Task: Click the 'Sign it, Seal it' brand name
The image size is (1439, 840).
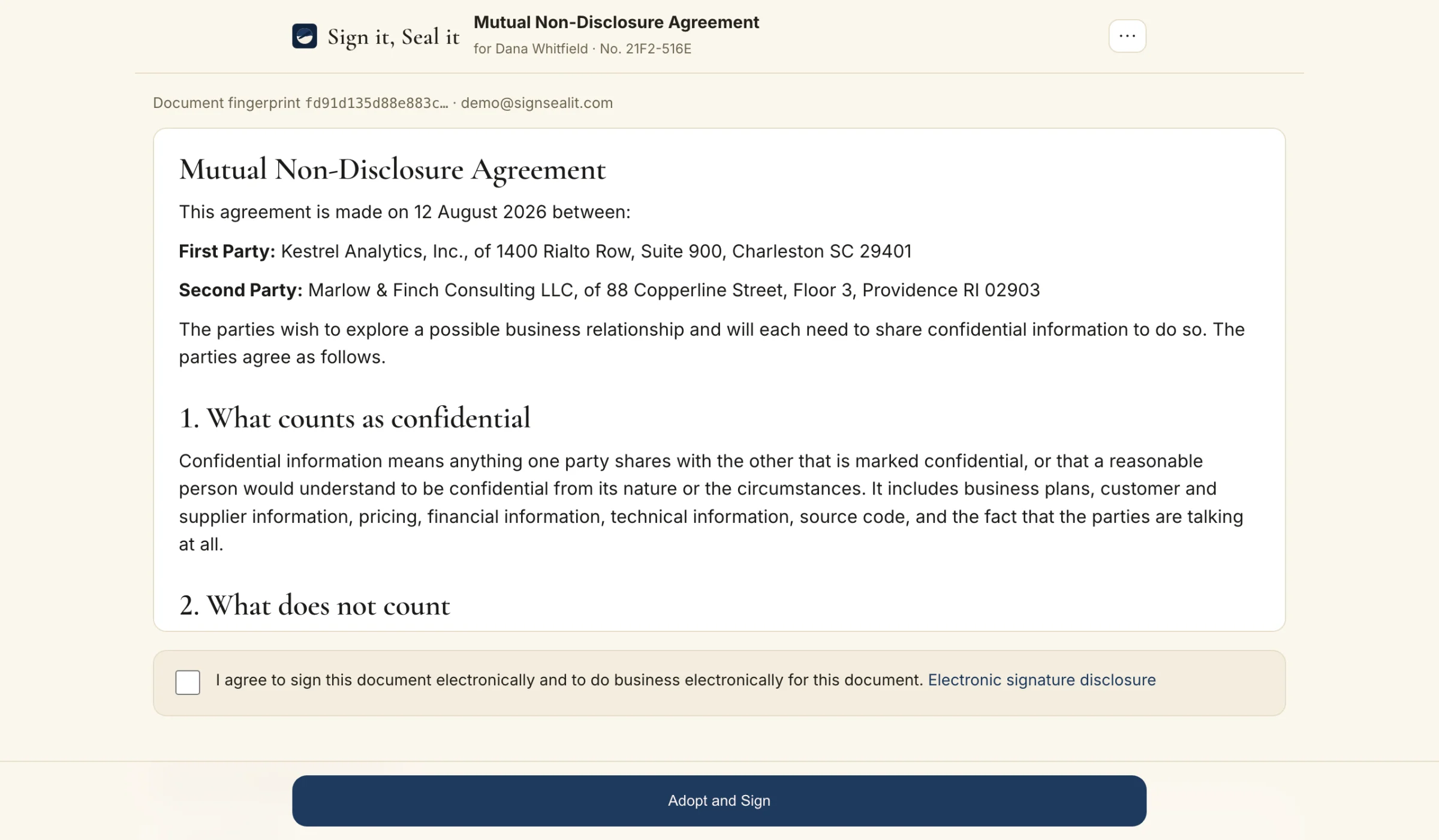Action: [393, 37]
